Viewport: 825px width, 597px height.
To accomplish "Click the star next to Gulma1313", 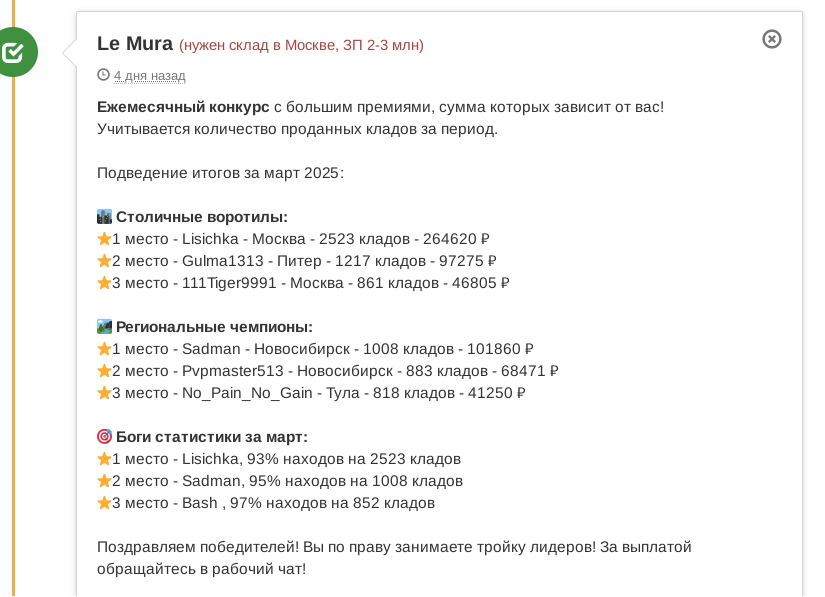I will (x=104, y=261).
